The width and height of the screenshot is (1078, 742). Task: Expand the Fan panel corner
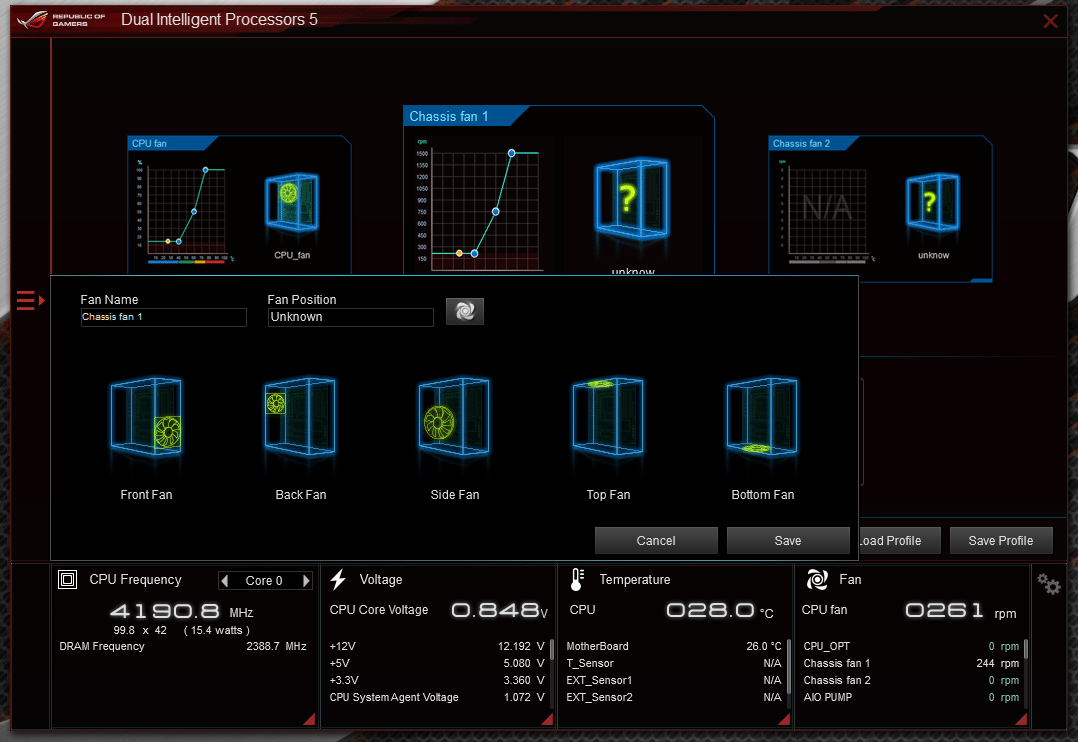coord(1022,719)
